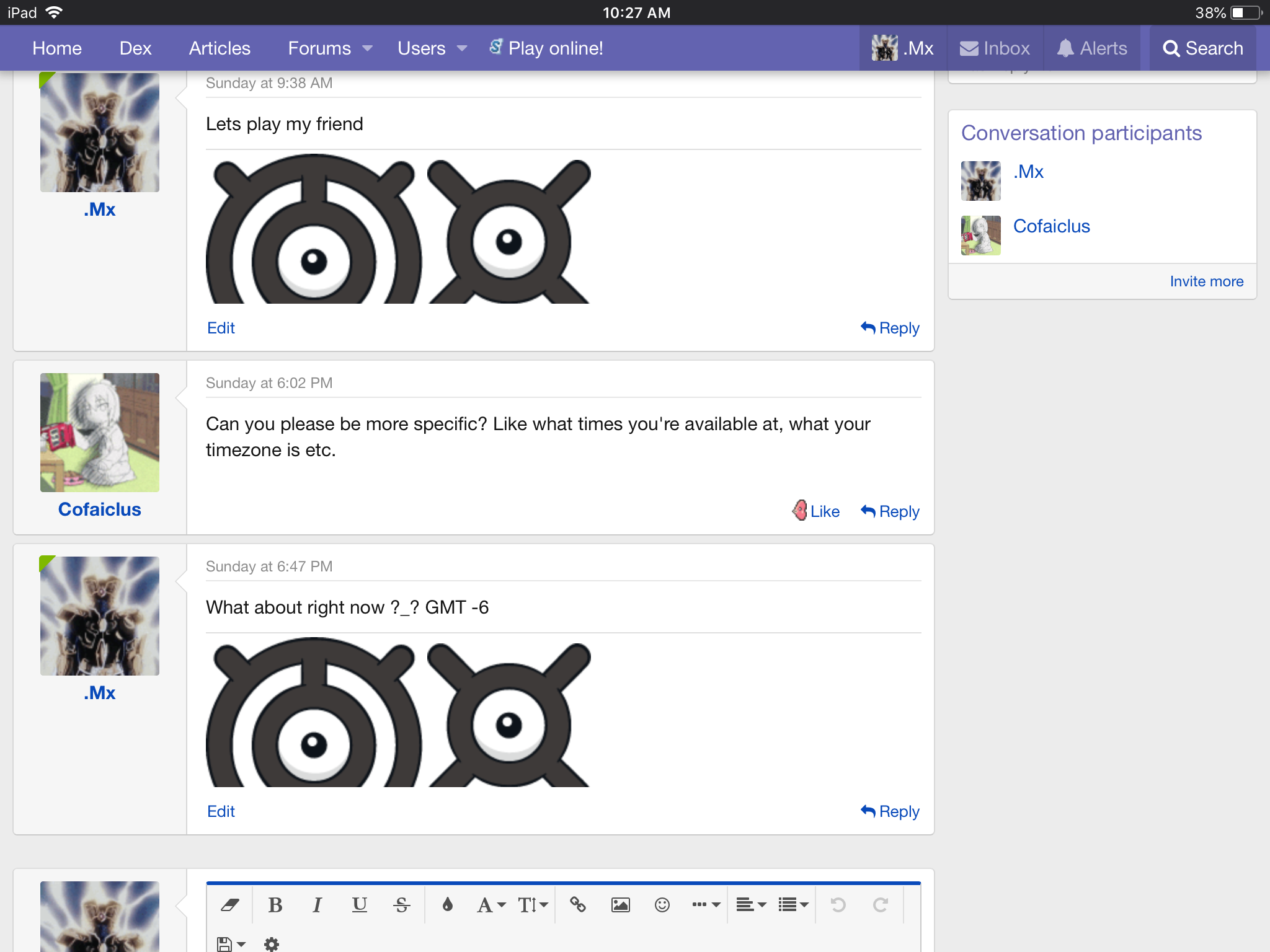Click the undo icon in editor
The width and height of the screenshot is (1270, 952).
[838, 905]
